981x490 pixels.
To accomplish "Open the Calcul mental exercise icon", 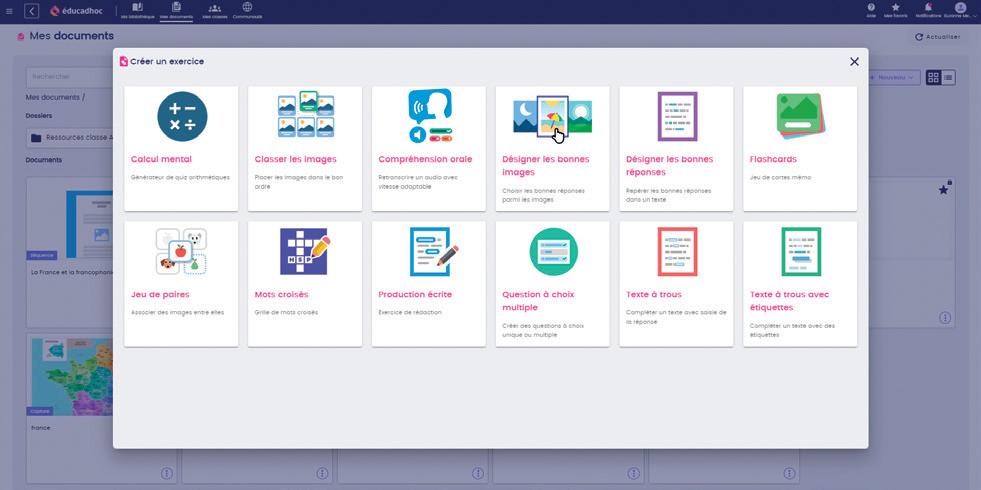I will pos(182,116).
